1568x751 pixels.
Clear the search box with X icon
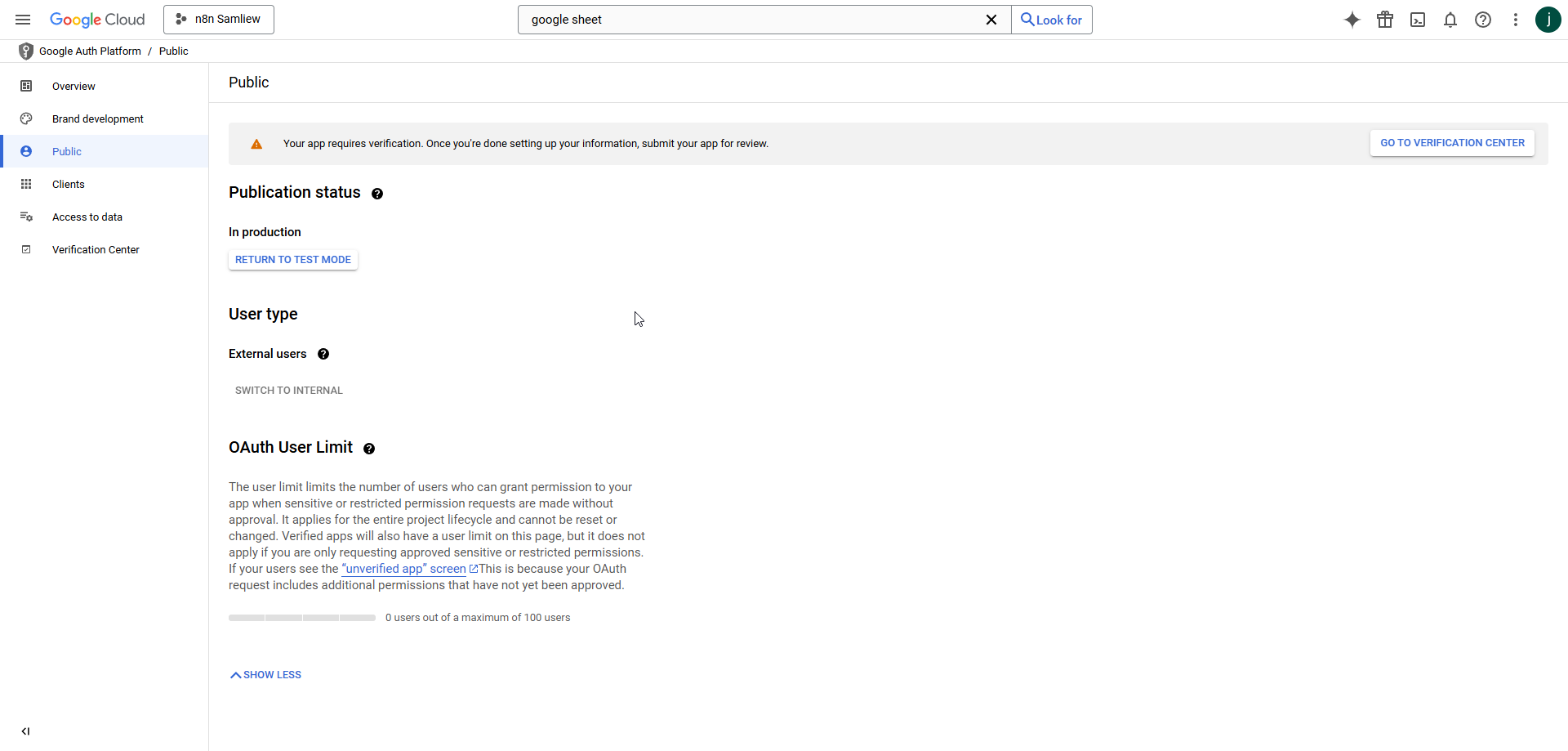(x=991, y=20)
